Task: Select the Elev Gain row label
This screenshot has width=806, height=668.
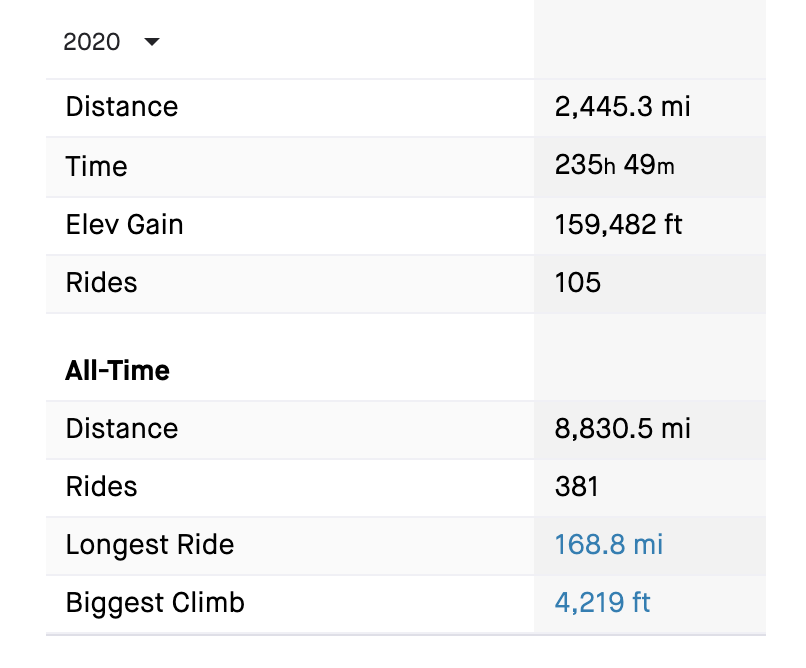Action: click(124, 225)
